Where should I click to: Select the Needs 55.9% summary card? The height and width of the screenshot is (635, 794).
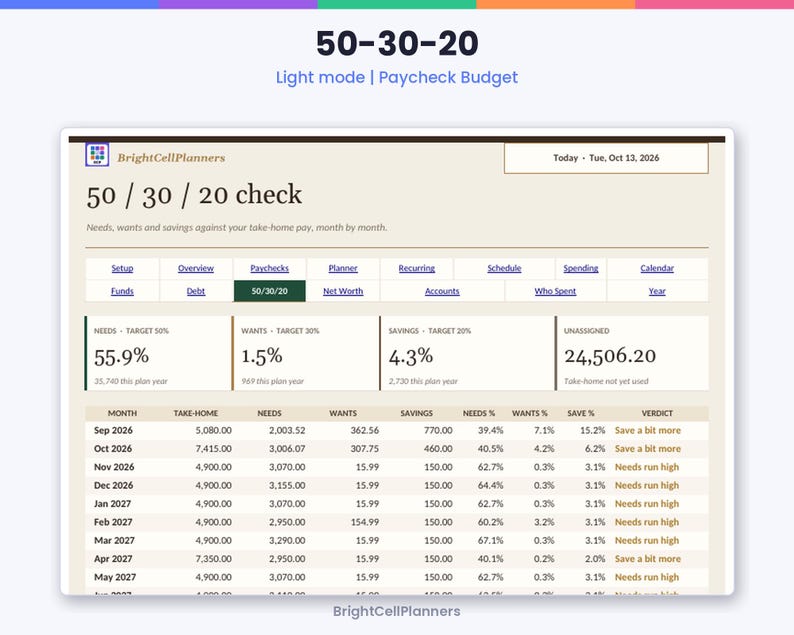coord(158,353)
